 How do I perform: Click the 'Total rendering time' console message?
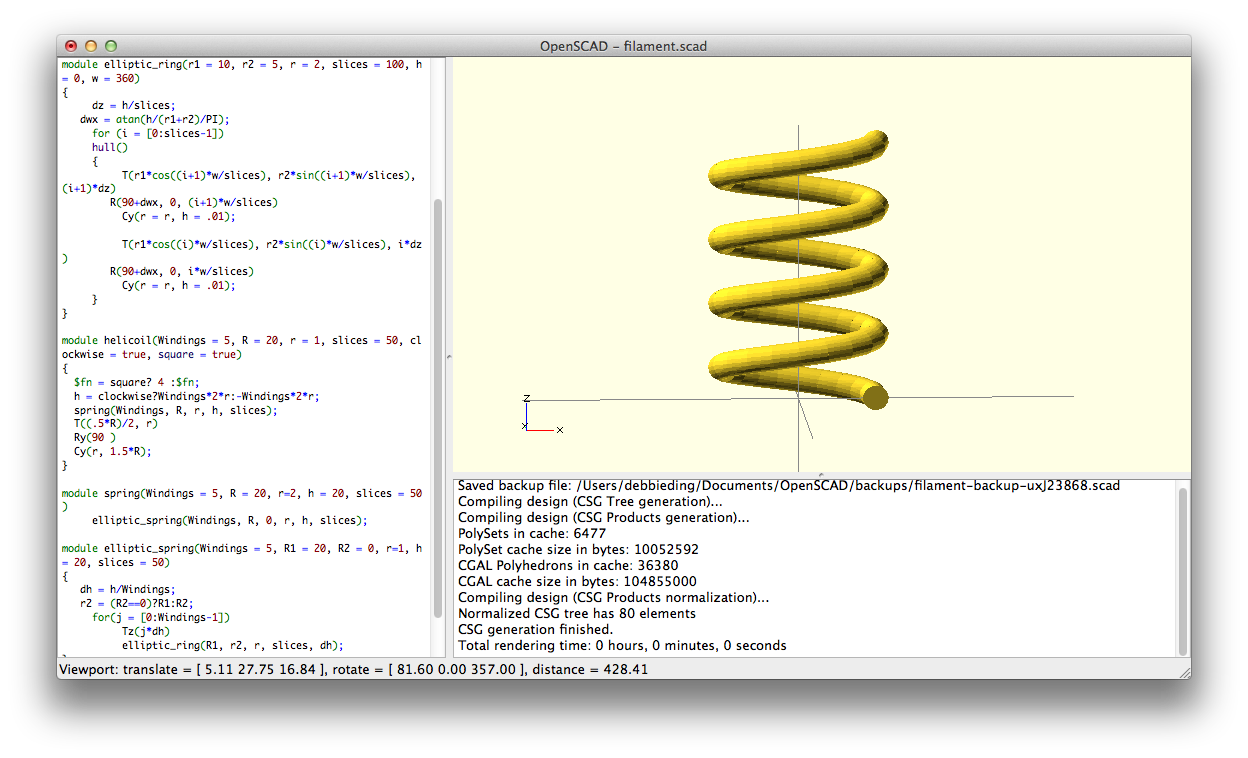pos(621,646)
